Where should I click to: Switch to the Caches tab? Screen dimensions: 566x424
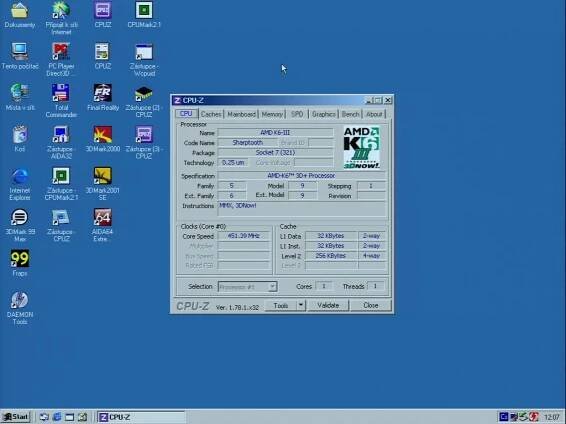pyautogui.click(x=211, y=114)
